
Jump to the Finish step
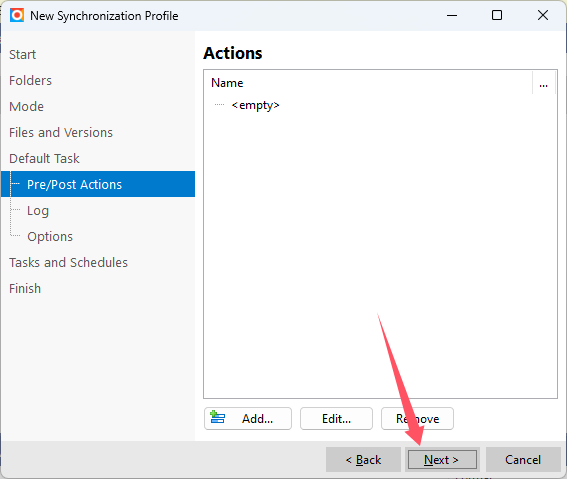[x=25, y=289]
